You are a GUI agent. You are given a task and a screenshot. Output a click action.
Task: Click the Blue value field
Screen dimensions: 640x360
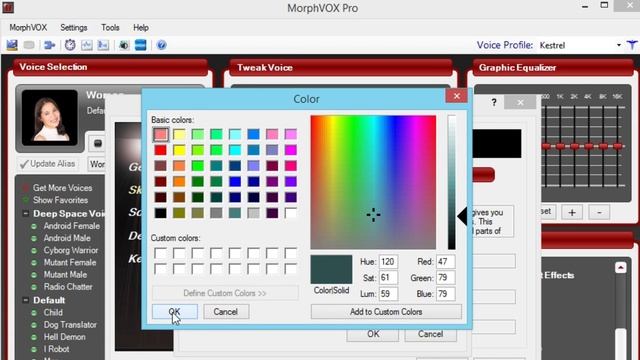(445, 293)
